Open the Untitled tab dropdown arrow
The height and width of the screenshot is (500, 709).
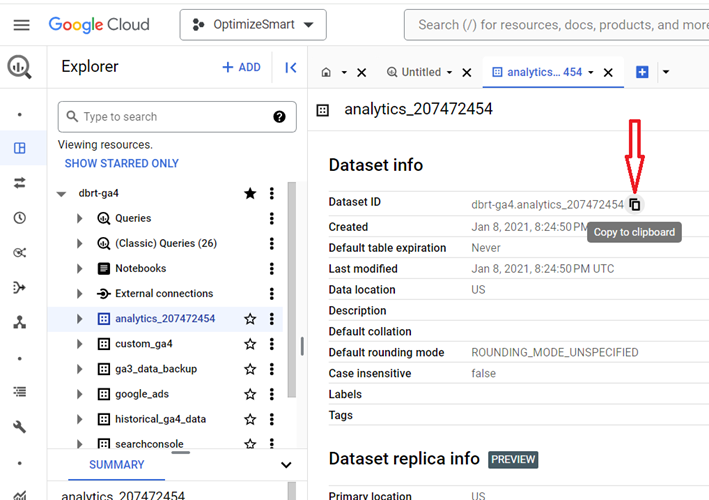point(449,72)
